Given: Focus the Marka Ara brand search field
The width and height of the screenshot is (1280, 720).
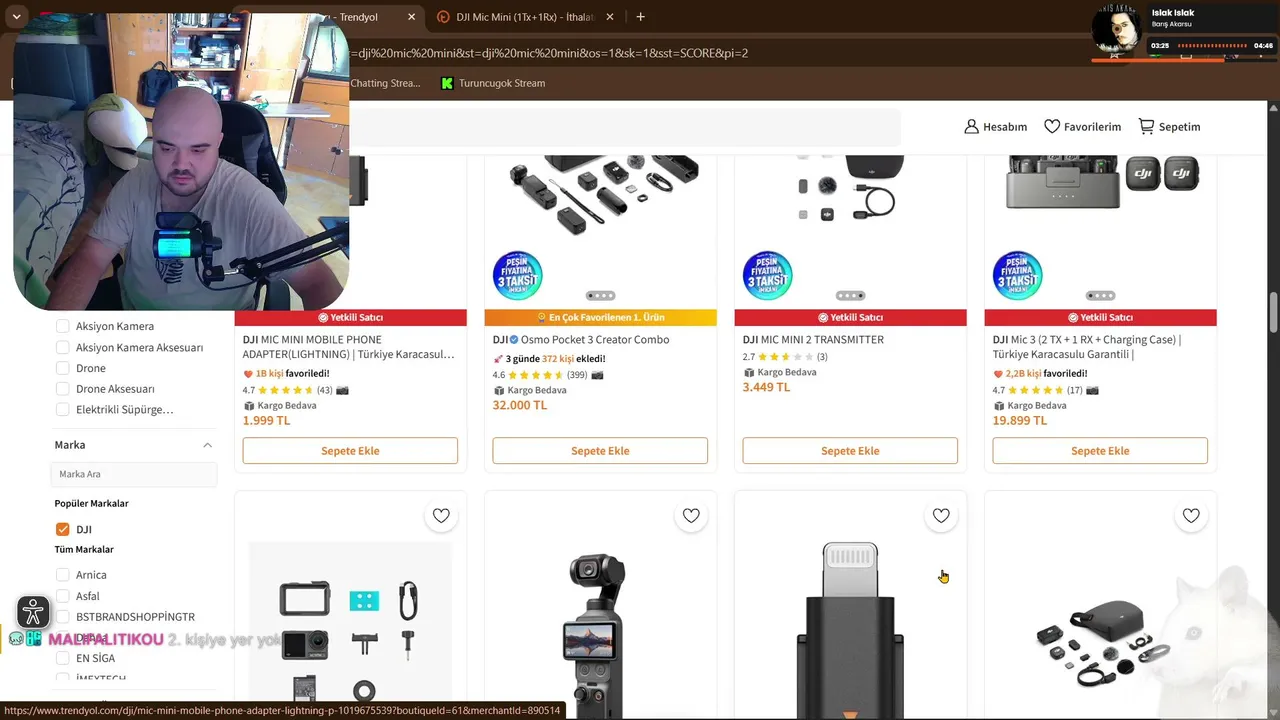Looking at the screenshot, I should point(134,474).
